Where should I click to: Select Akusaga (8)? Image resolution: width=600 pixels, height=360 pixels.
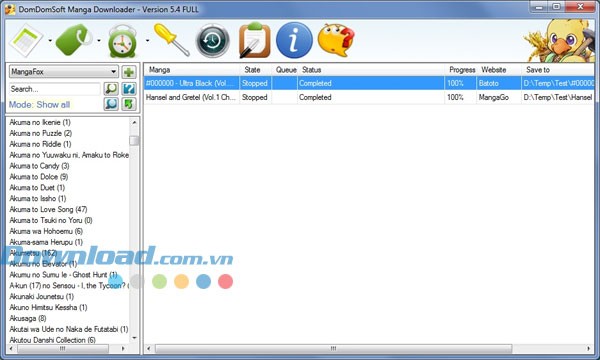click(28, 318)
